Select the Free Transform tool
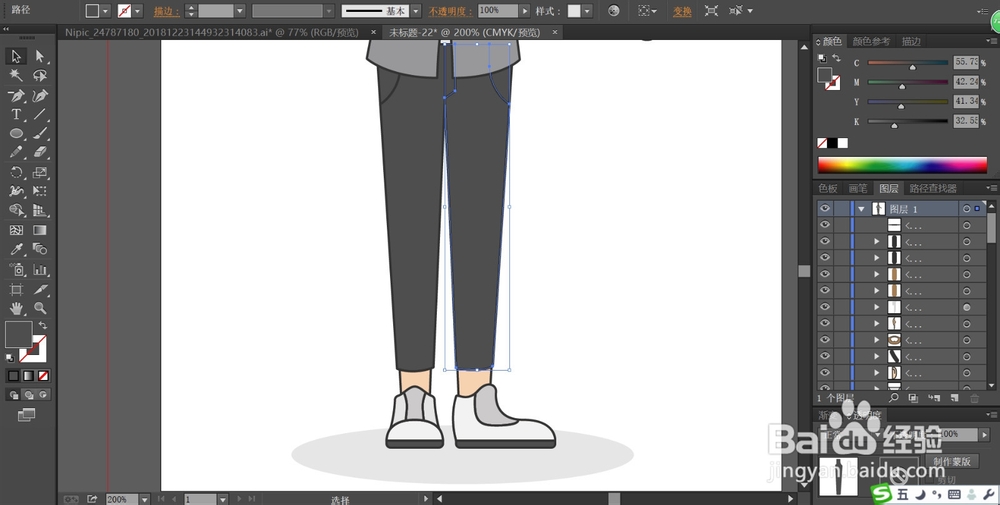1000x505 pixels. (x=40, y=191)
